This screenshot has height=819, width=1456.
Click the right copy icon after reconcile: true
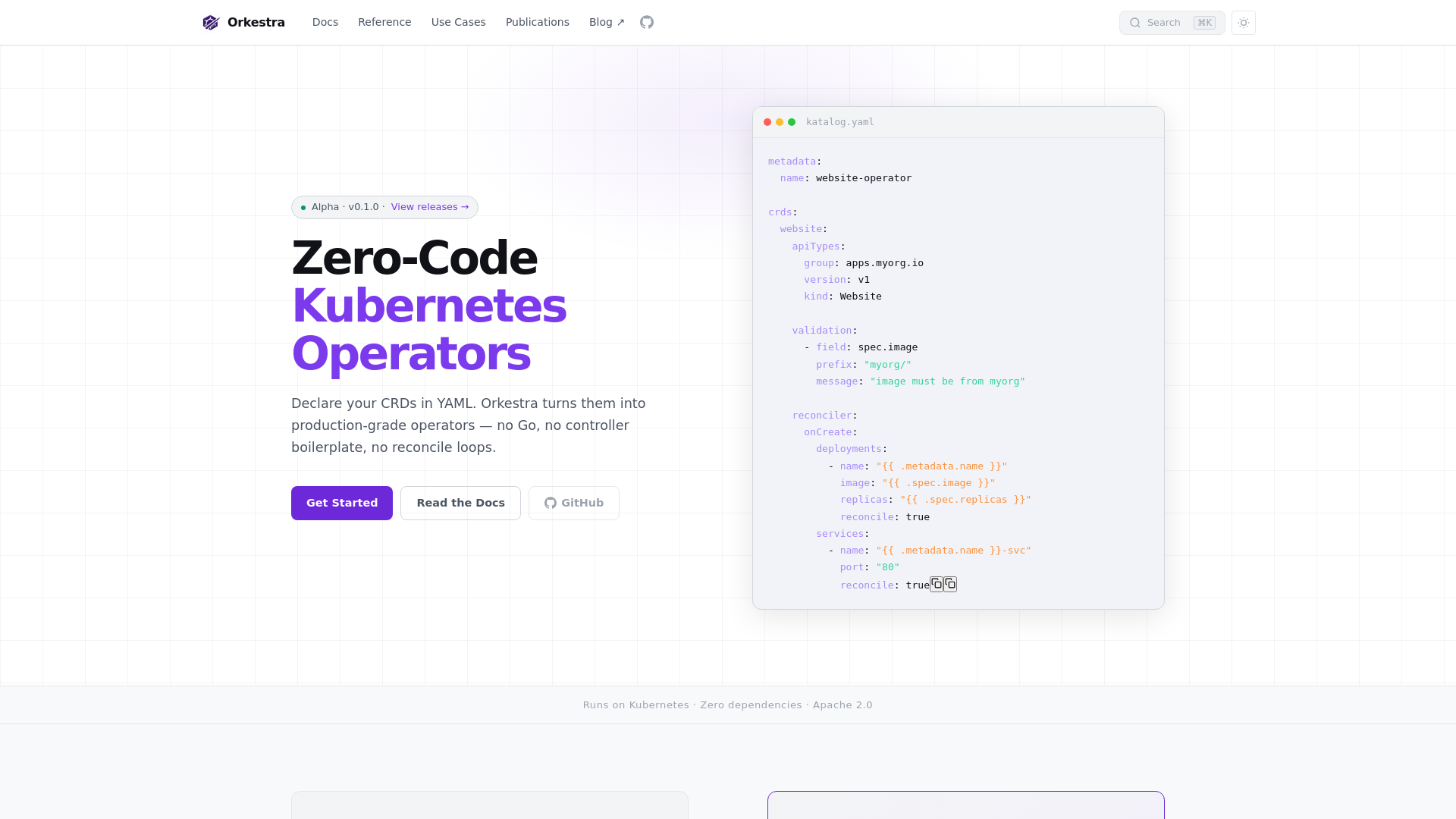click(950, 584)
